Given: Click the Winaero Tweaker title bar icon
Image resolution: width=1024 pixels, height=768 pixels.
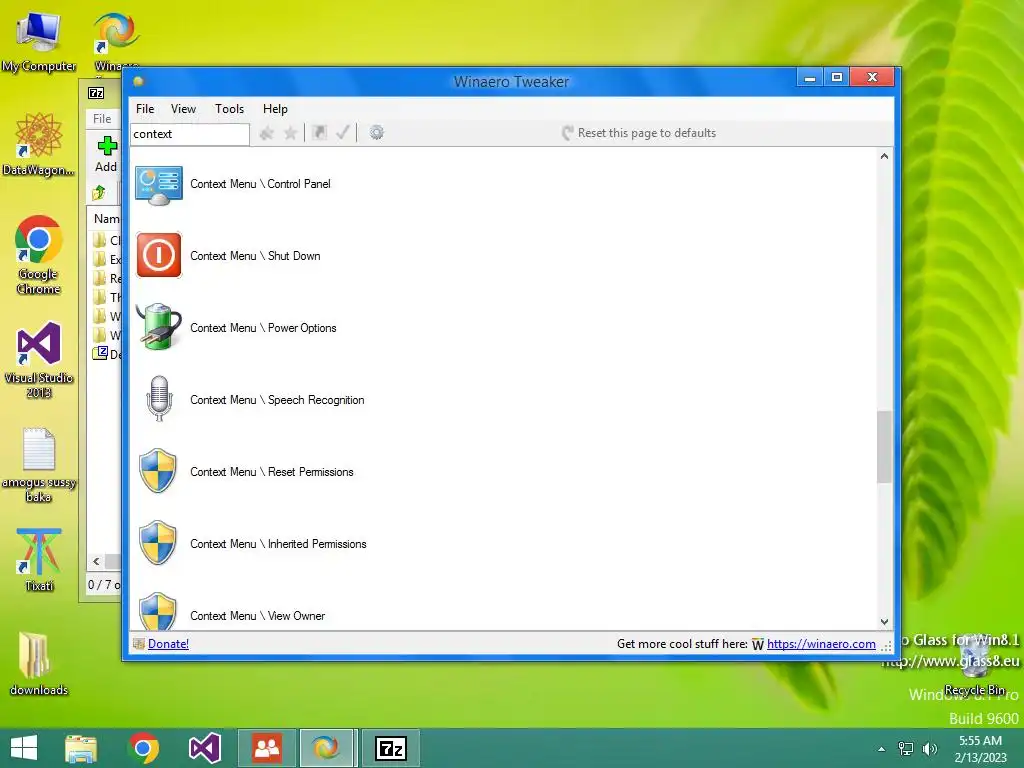Looking at the screenshot, I should pyautogui.click(x=138, y=82).
